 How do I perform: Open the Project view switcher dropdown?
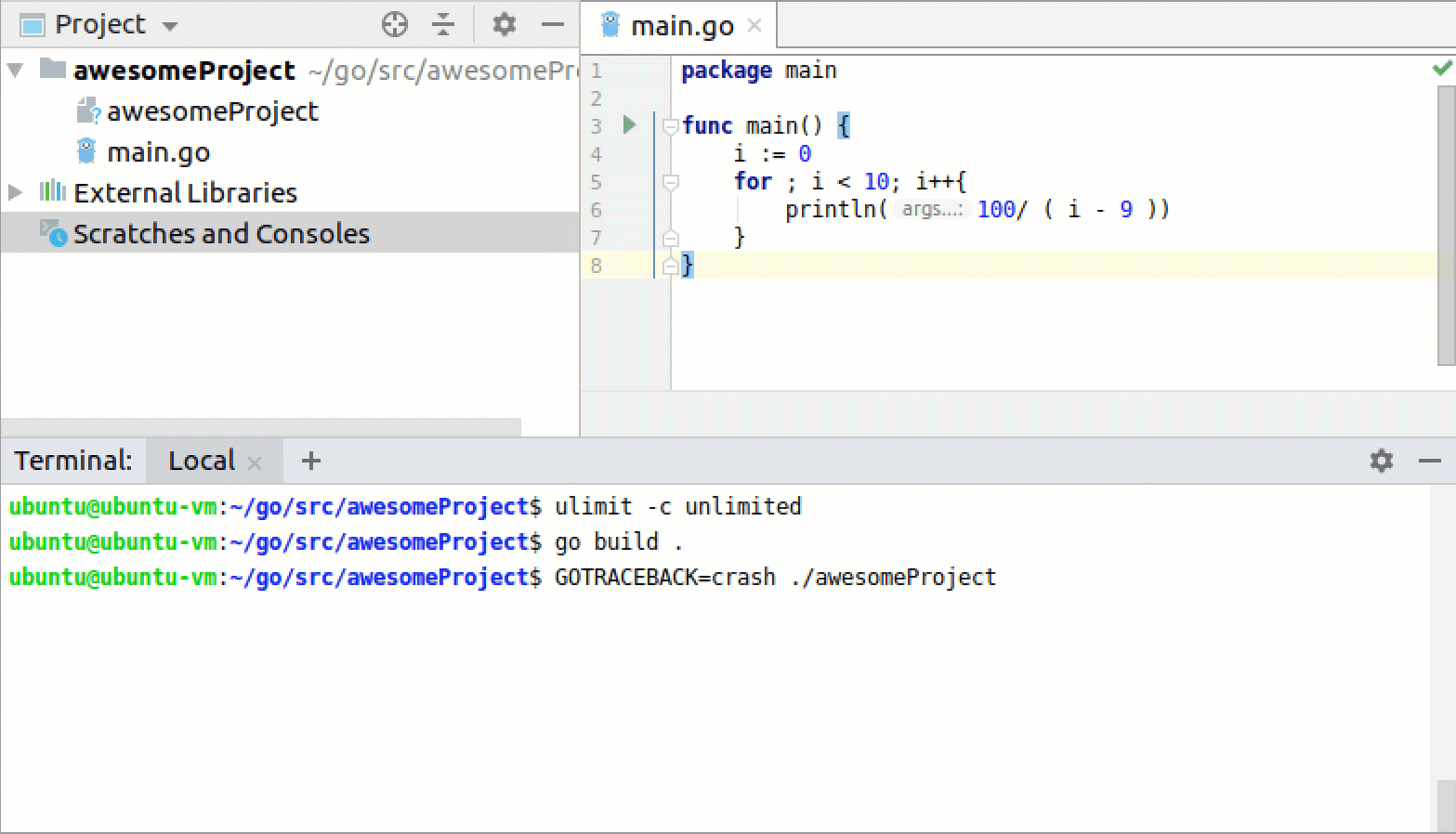click(x=170, y=25)
